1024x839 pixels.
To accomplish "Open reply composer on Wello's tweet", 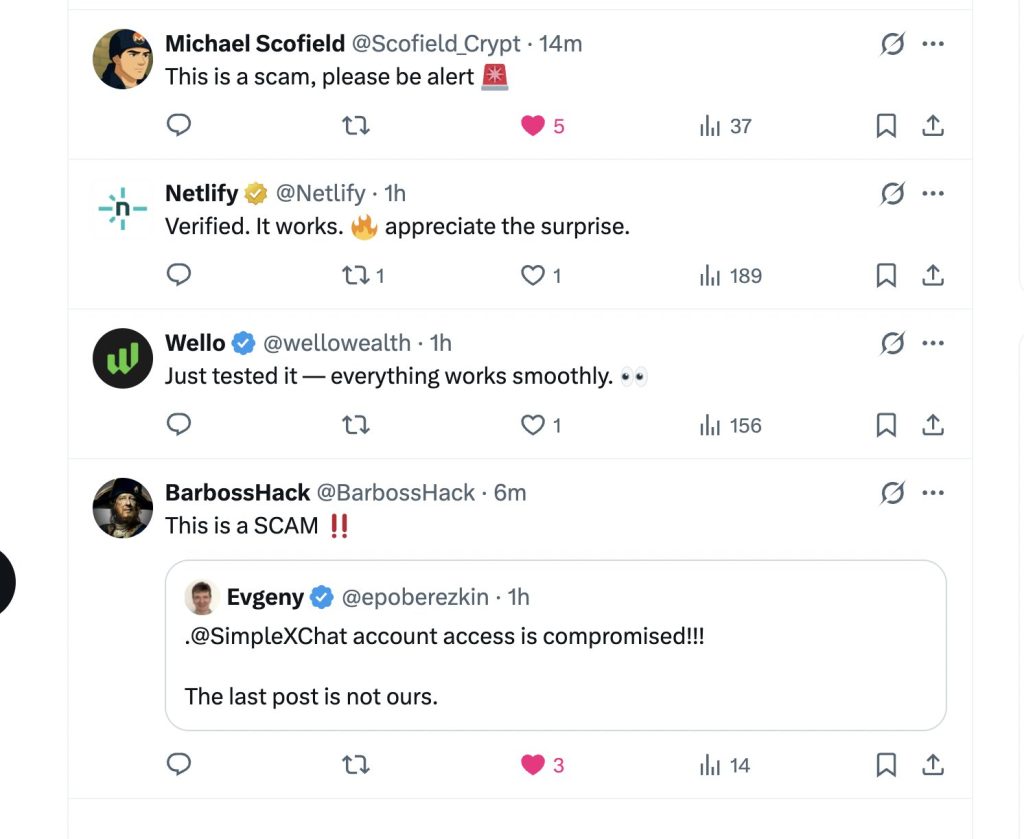I will (178, 425).
